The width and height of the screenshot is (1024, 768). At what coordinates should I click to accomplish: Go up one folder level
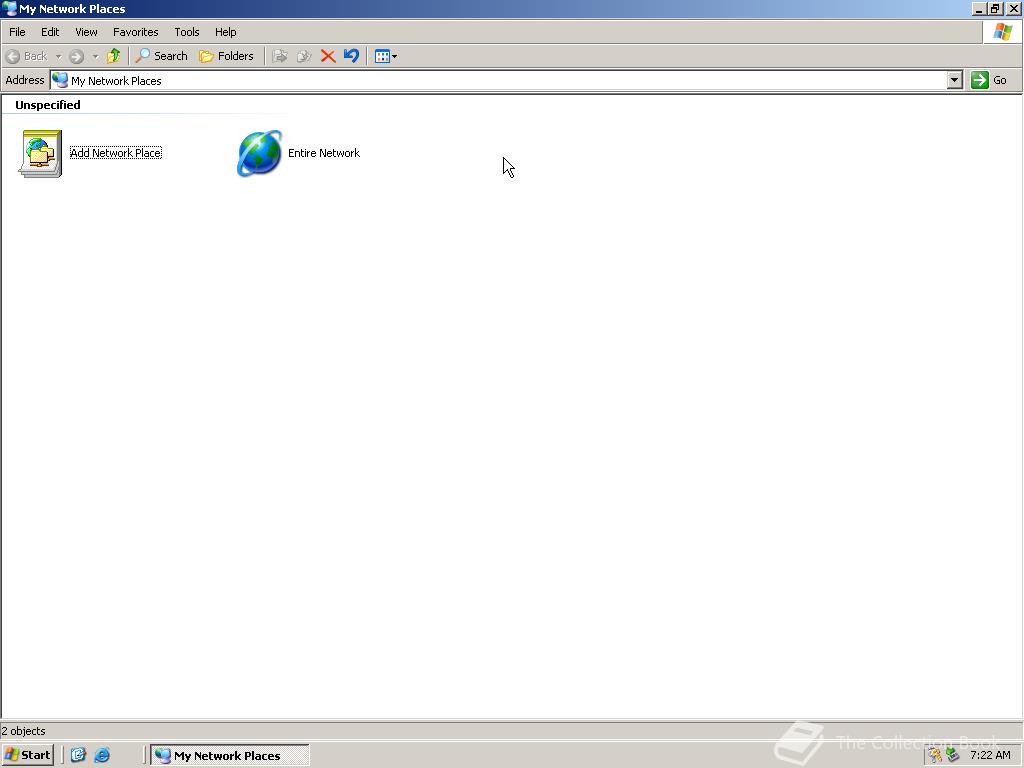[x=114, y=56]
